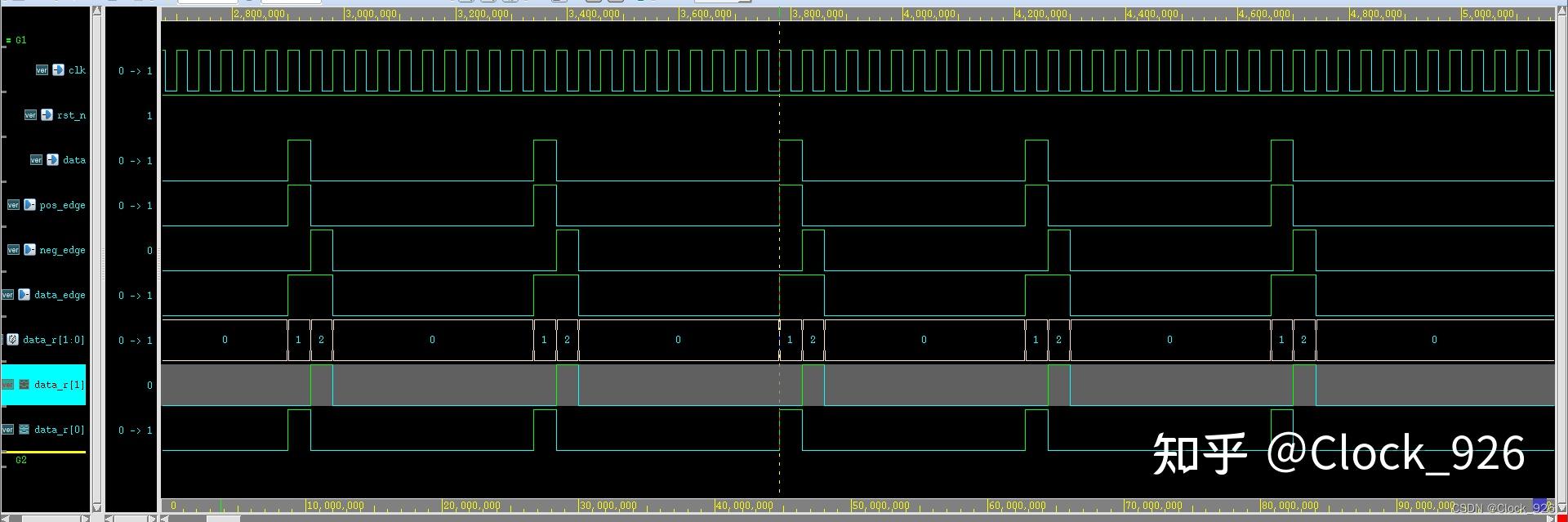Click the waveform pane vertical scroll-down arrow
Screen dimensions: 1568x522
point(1562,507)
